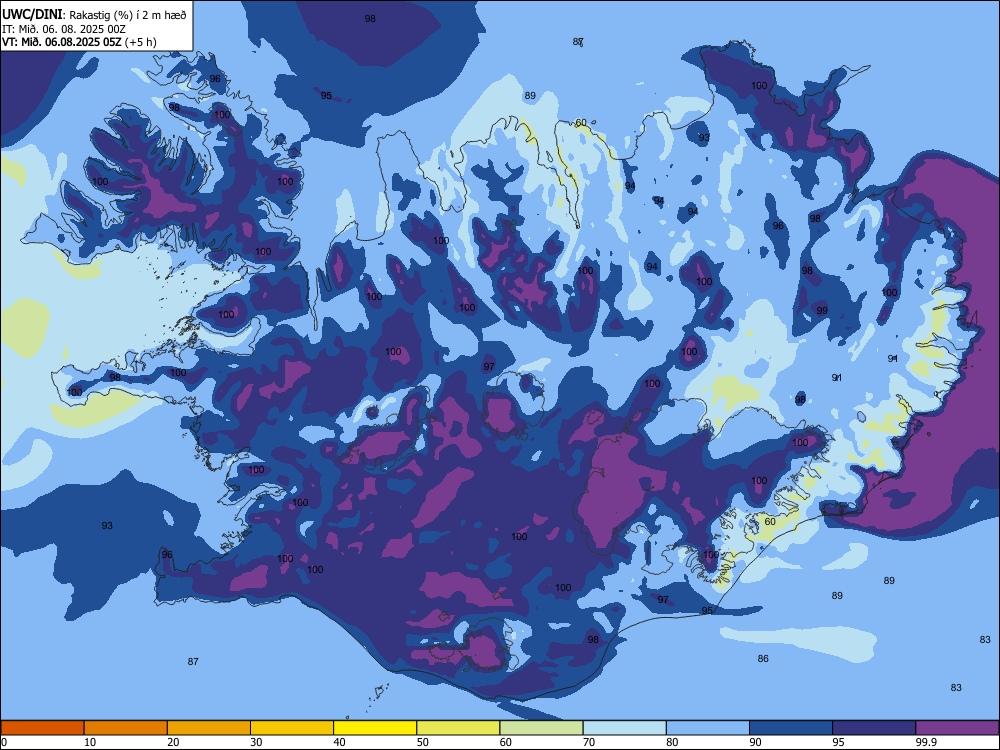Select the '40' label on the color scale
Viewport: 1000px width, 750px height.
(x=339, y=742)
